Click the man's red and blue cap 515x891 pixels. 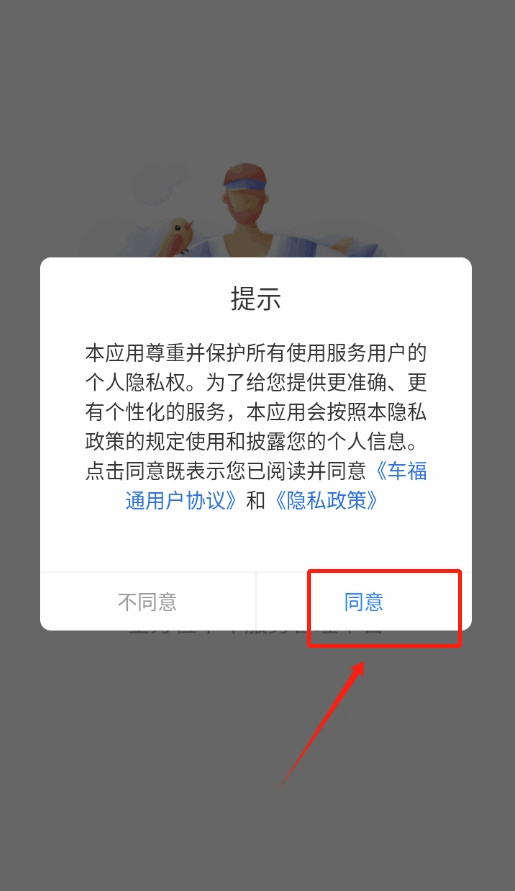pyautogui.click(x=246, y=176)
